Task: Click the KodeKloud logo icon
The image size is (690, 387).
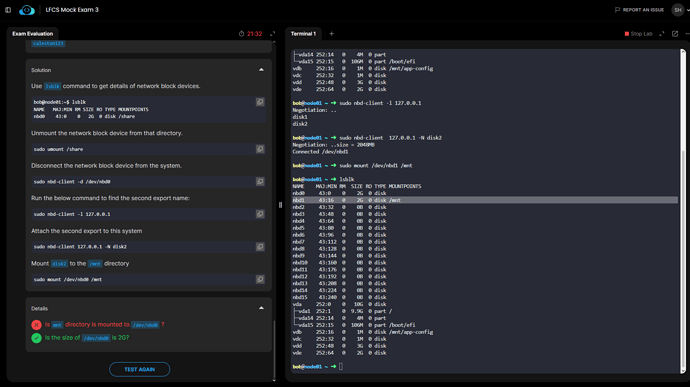Action: coord(27,10)
